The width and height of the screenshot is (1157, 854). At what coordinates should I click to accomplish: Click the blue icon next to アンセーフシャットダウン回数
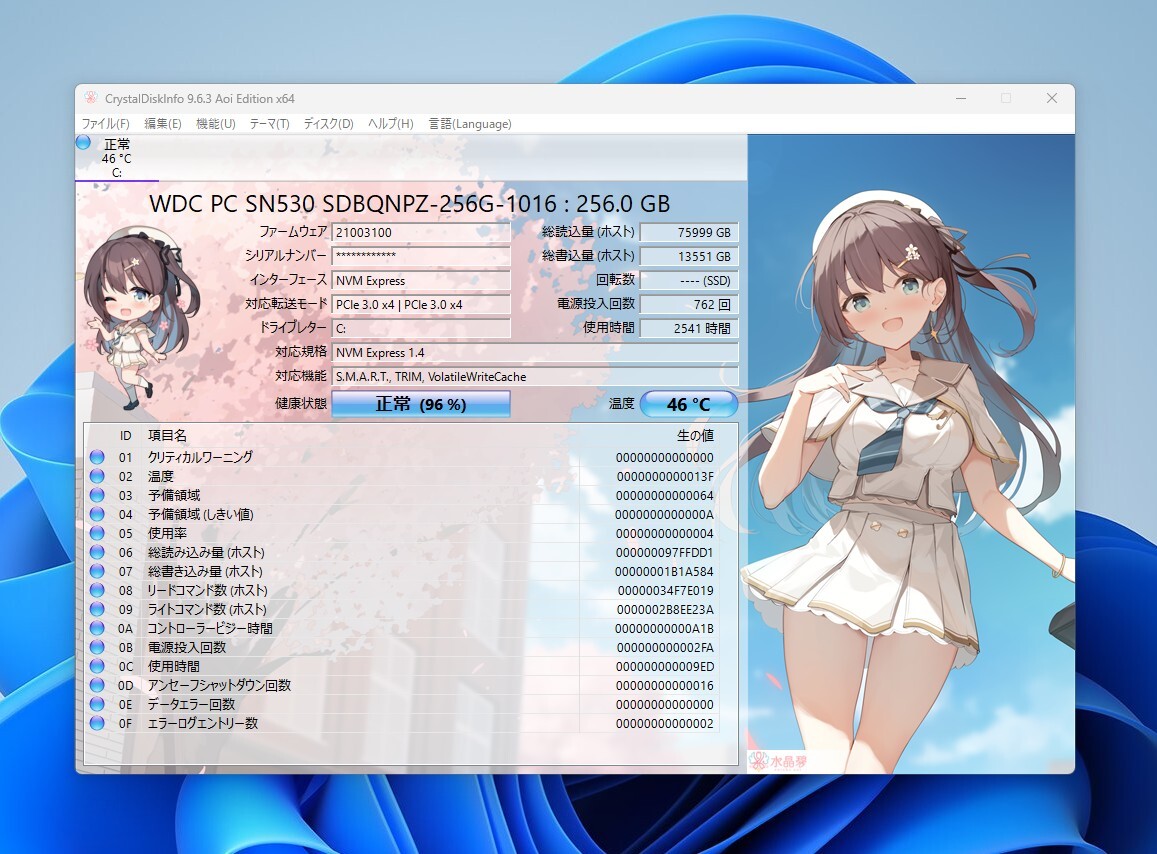pos(97,685)
